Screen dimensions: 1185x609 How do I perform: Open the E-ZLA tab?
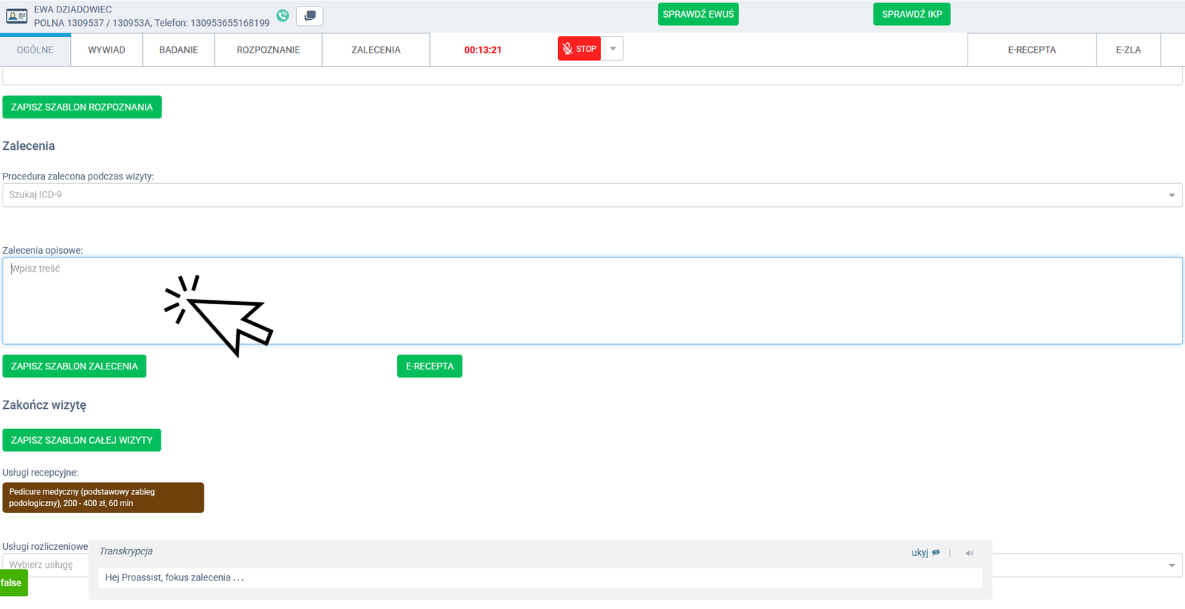pyautogui.click(x=1128, y=50)
